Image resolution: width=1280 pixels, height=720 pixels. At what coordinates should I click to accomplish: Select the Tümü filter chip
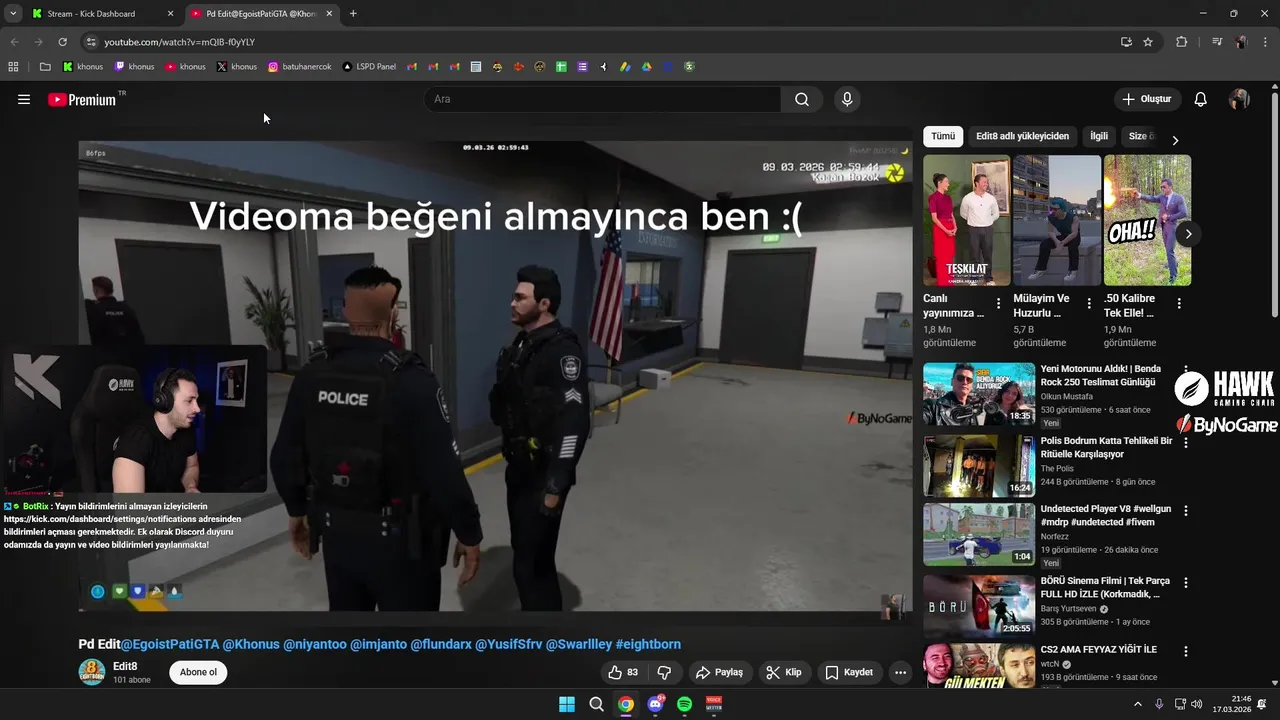coord(943,136)
